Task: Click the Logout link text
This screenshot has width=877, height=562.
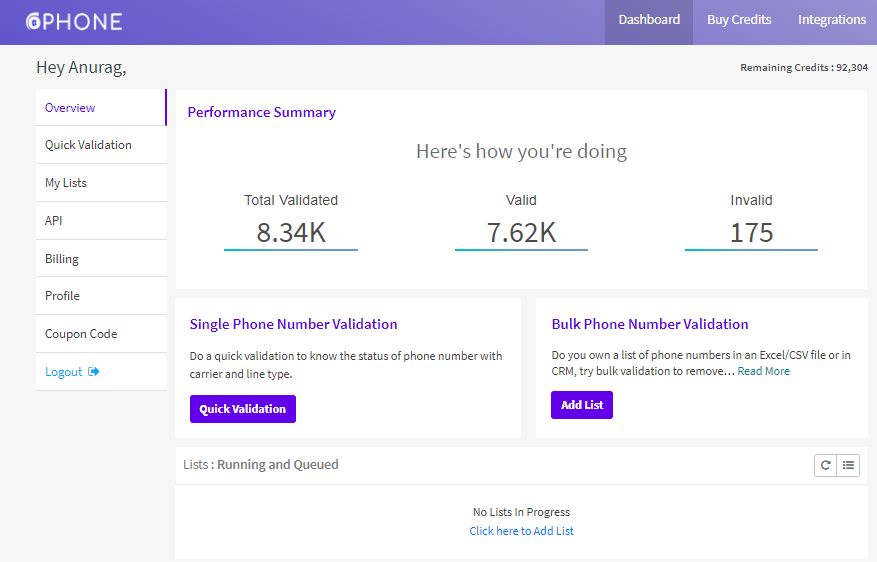Action: (64, 372)
